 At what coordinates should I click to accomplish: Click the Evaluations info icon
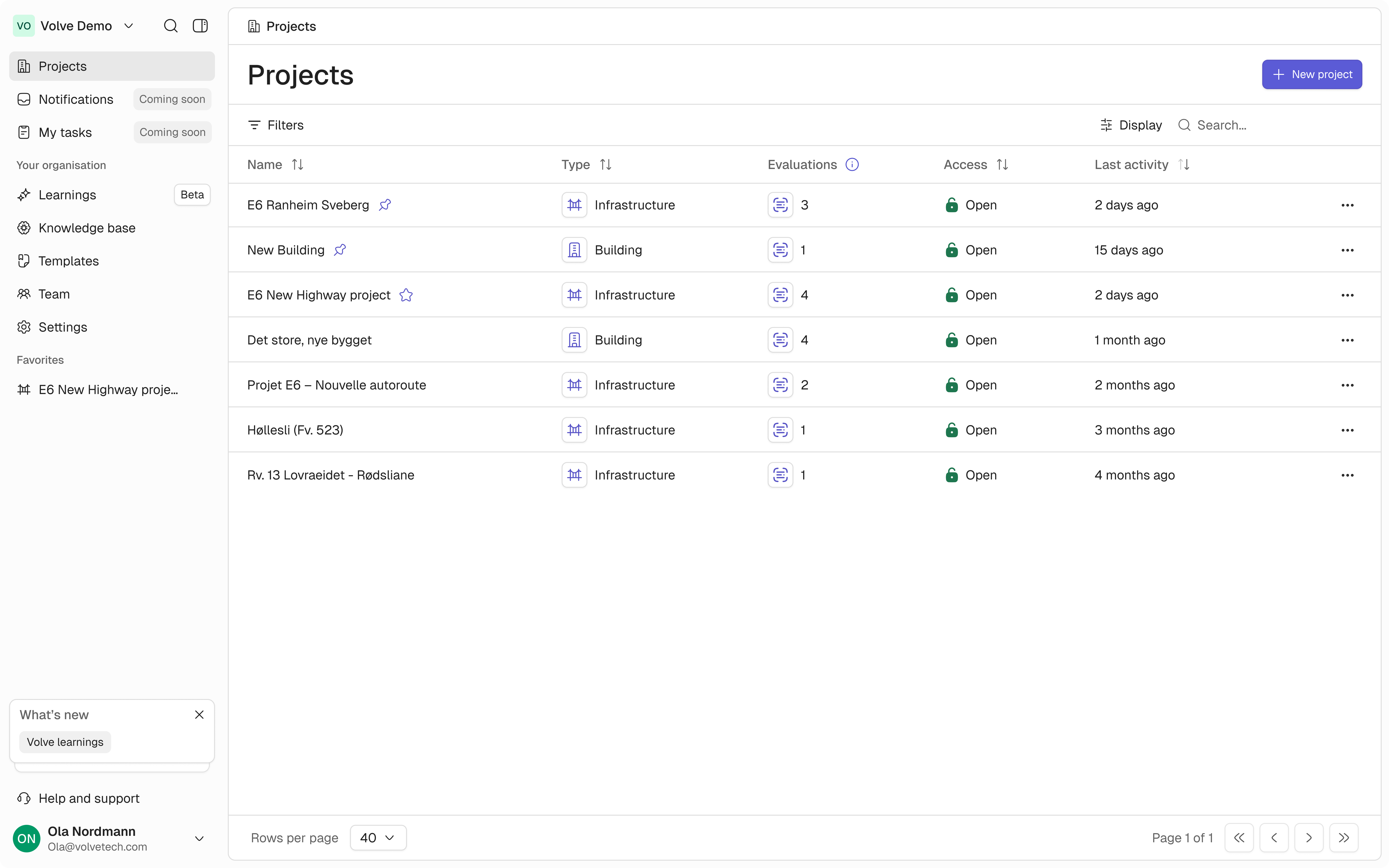[852, 165]
